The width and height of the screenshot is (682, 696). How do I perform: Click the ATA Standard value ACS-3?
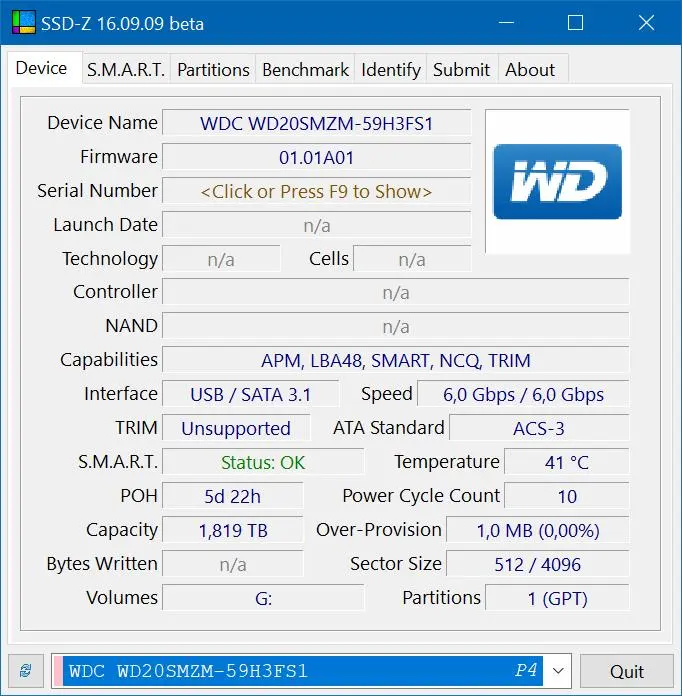click(539, 428)
